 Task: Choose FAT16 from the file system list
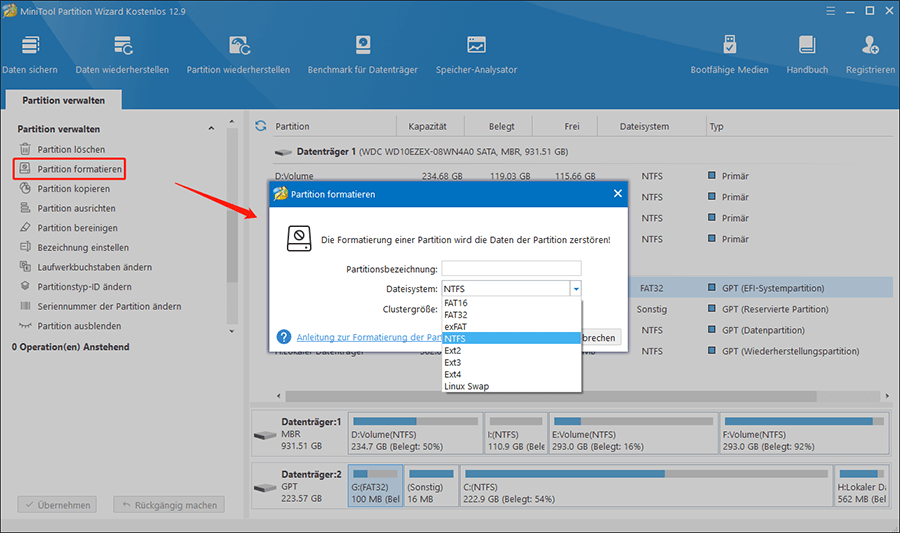(x=512, y=302)
